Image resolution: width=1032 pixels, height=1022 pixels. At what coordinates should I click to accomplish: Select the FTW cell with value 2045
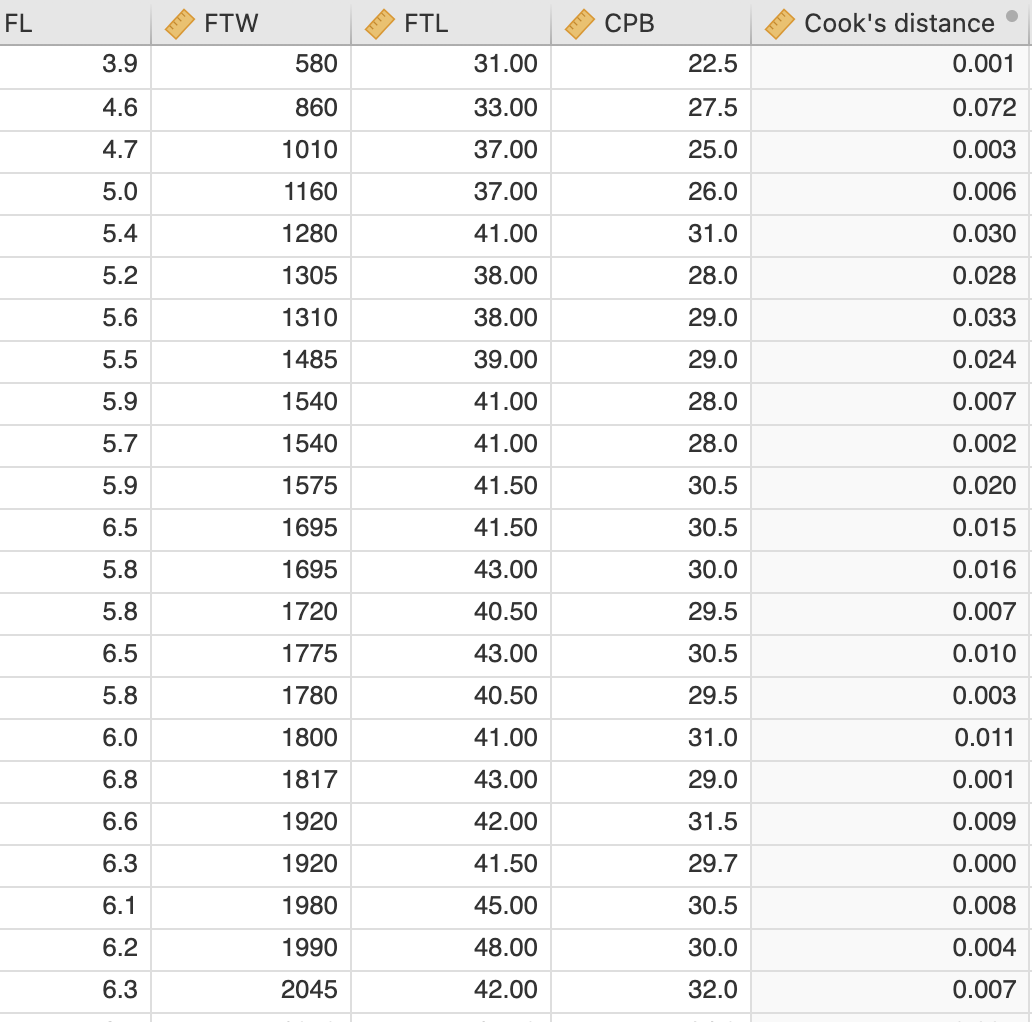[251, 990]
